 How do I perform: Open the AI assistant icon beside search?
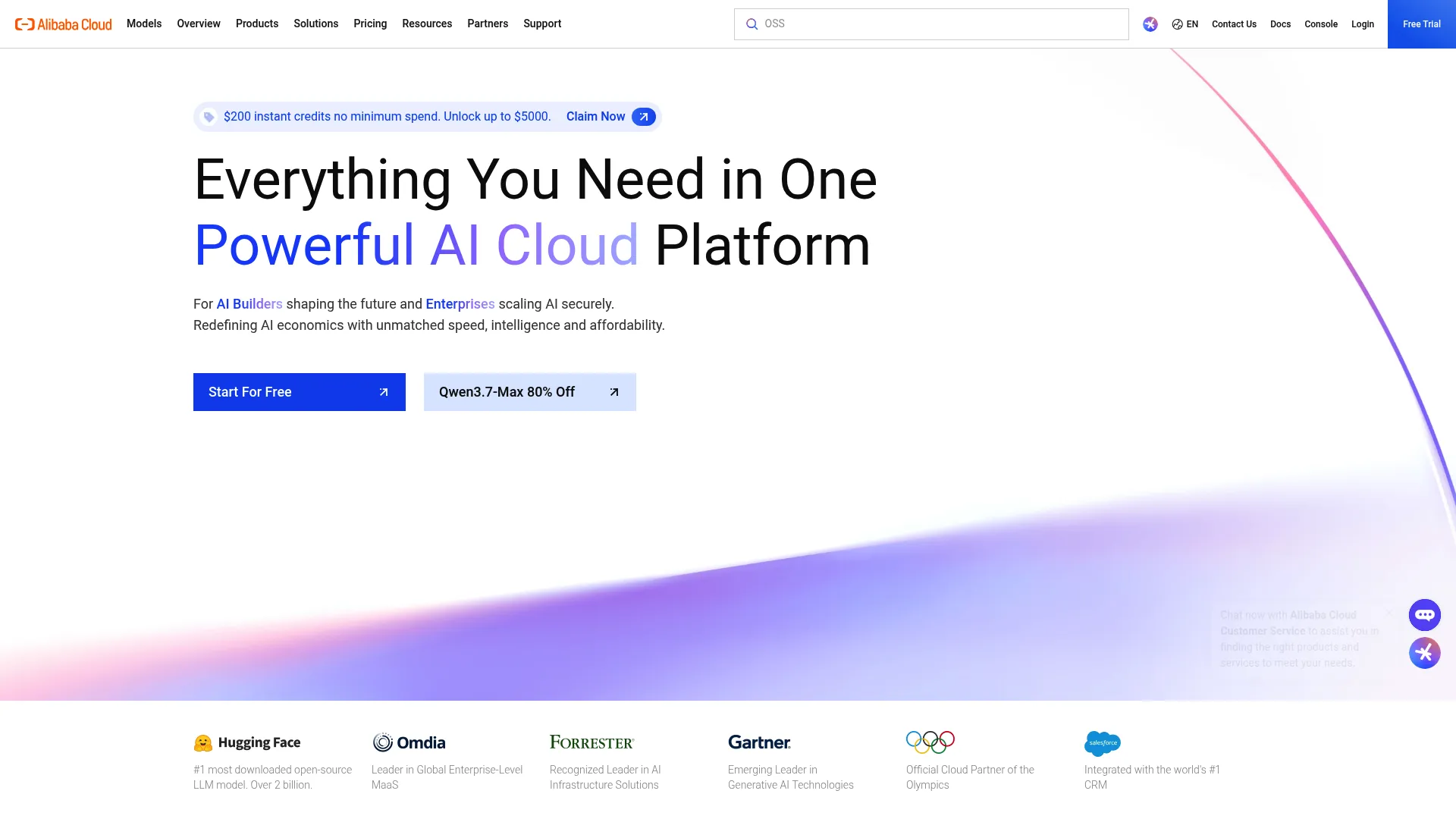click(x=1150, y=24)
